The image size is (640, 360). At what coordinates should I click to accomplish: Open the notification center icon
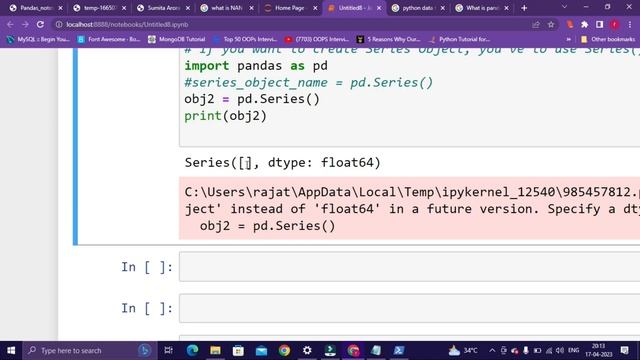(624, 350)
